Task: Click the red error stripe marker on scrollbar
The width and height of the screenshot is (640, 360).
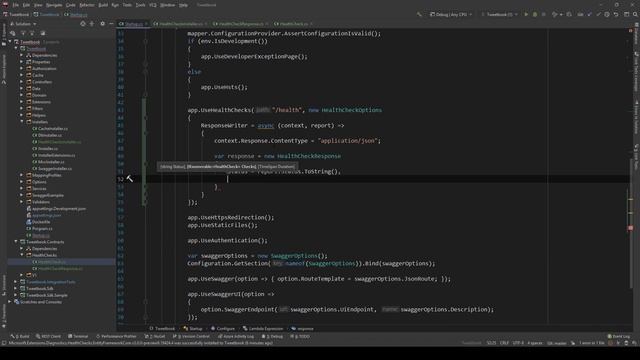Action: (x=631, y=228)
